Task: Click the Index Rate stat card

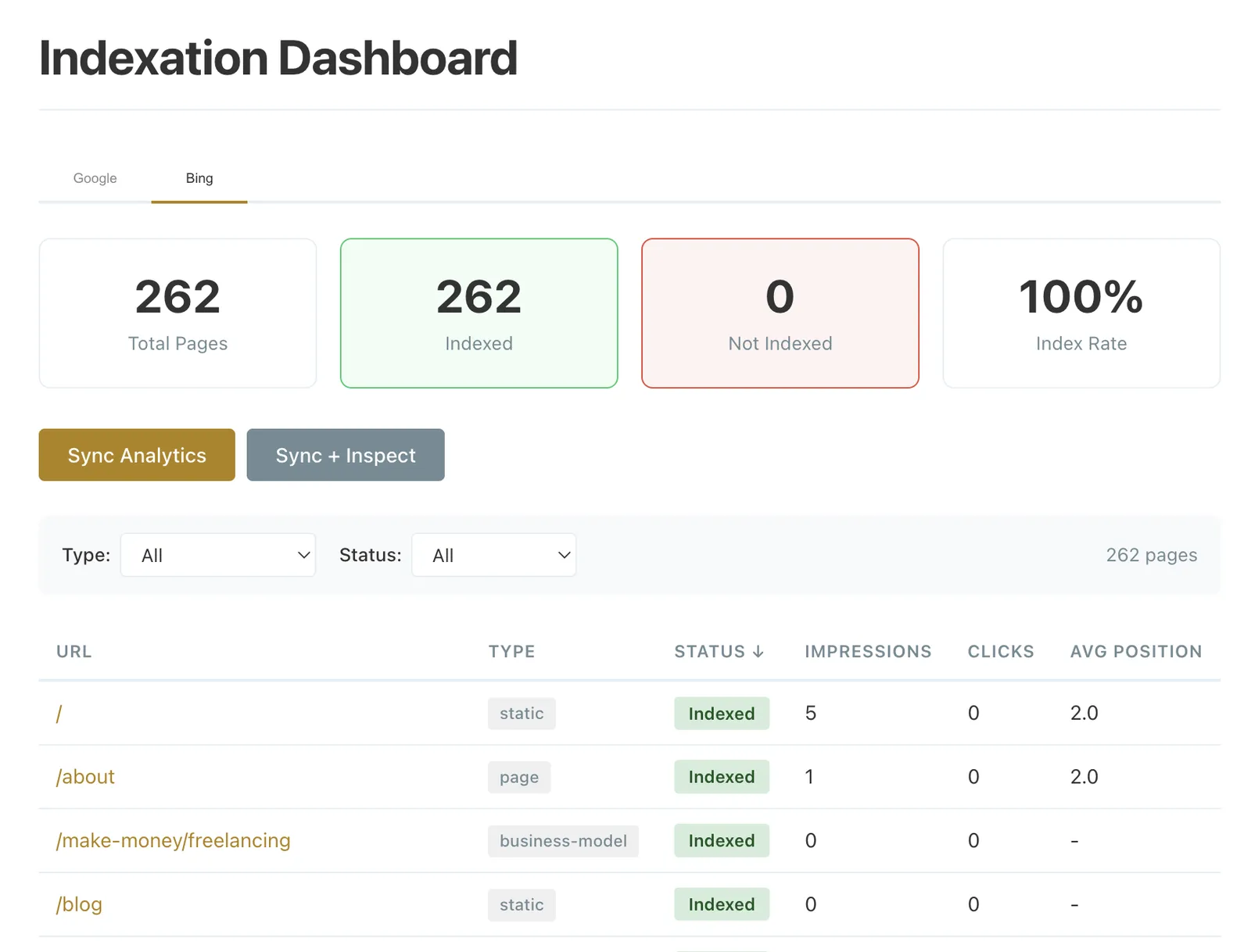Action: pyautogui.click(x=1081, y=313)
